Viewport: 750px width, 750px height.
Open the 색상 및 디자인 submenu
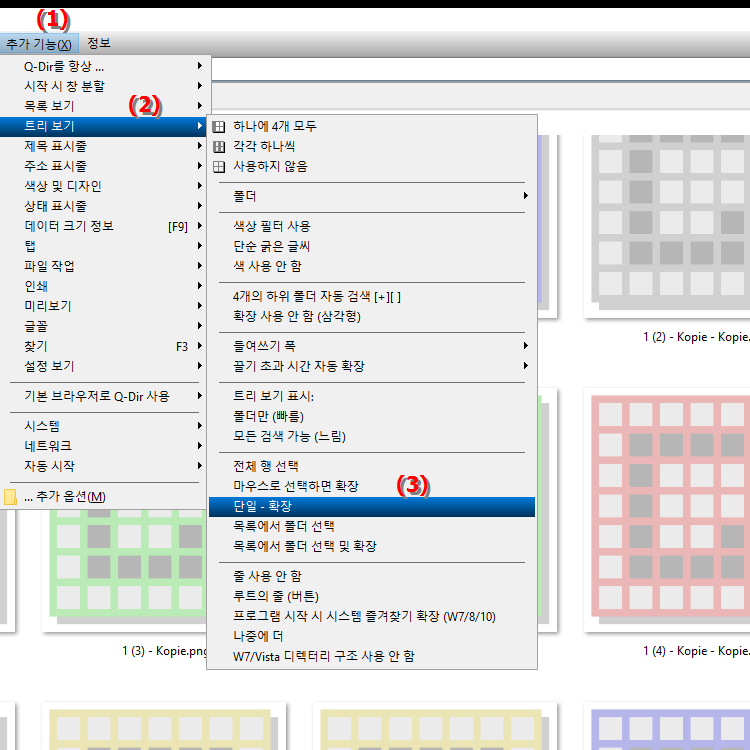point(103,186)
